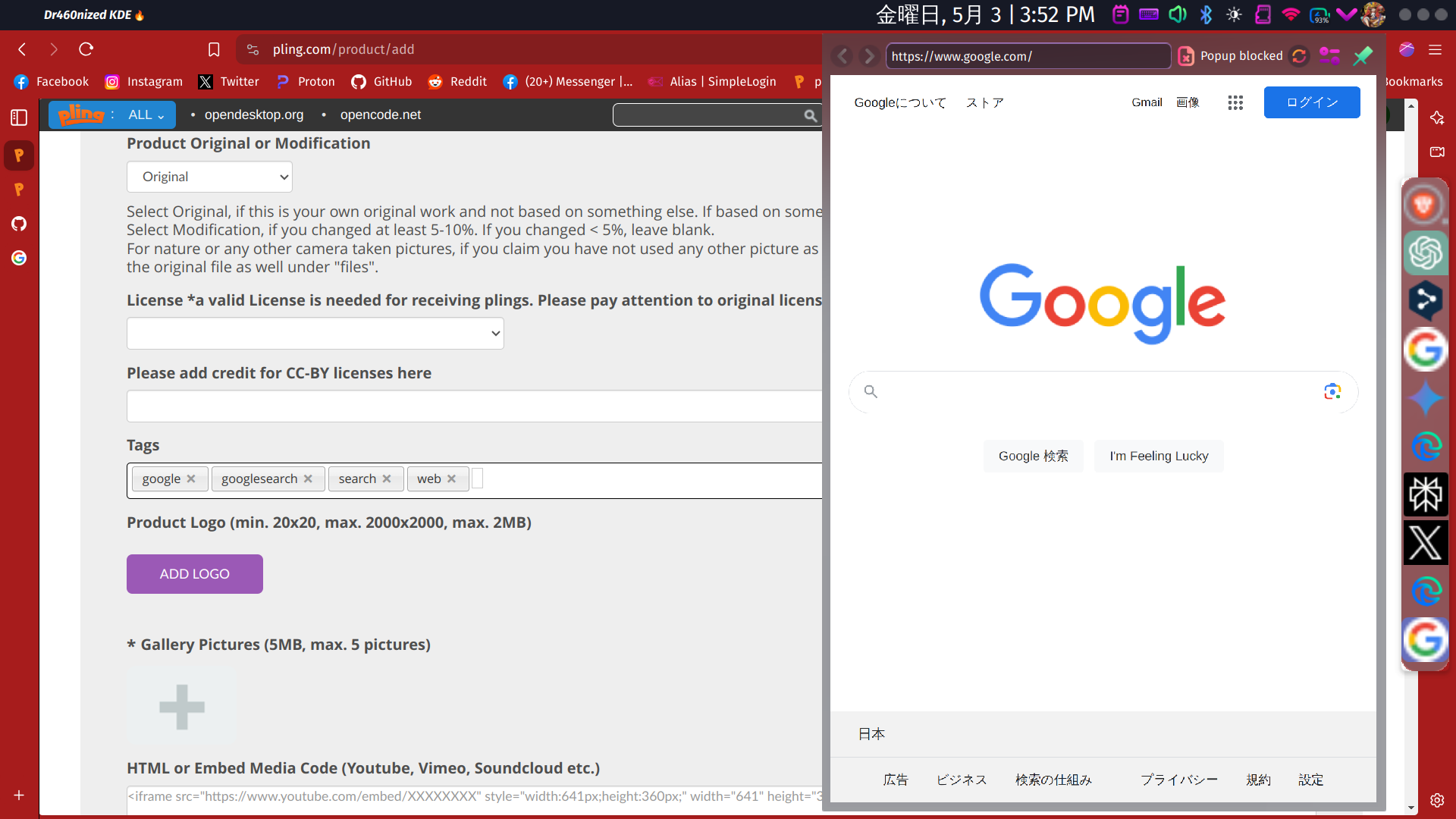1456x819 pixels.
Task: Toggle the sidebar panel icon
Action: [19, 118]
